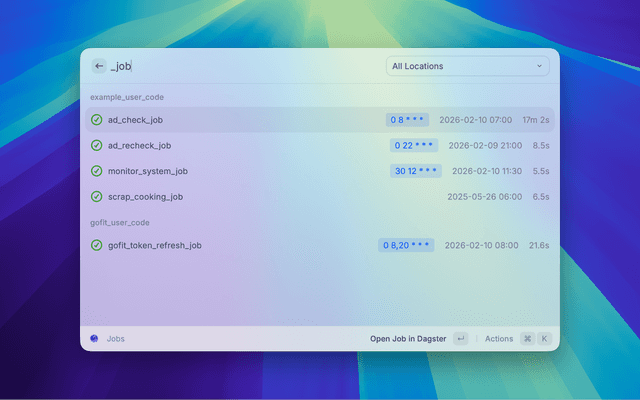Click the back arrow button
This screenshot has height=400, width=640.
[x=99, y=66]
